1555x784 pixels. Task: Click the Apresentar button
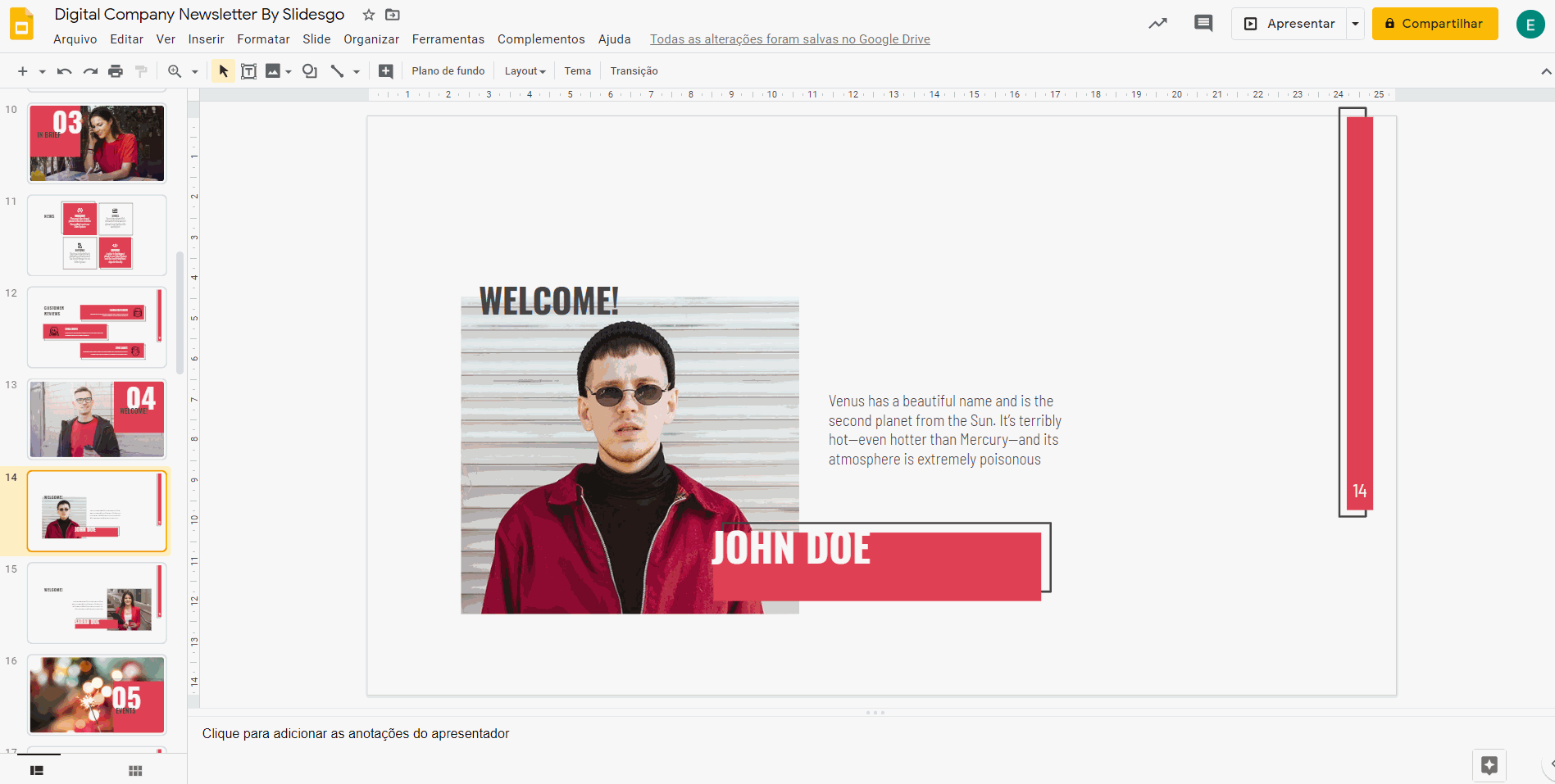pos(1289,24)
